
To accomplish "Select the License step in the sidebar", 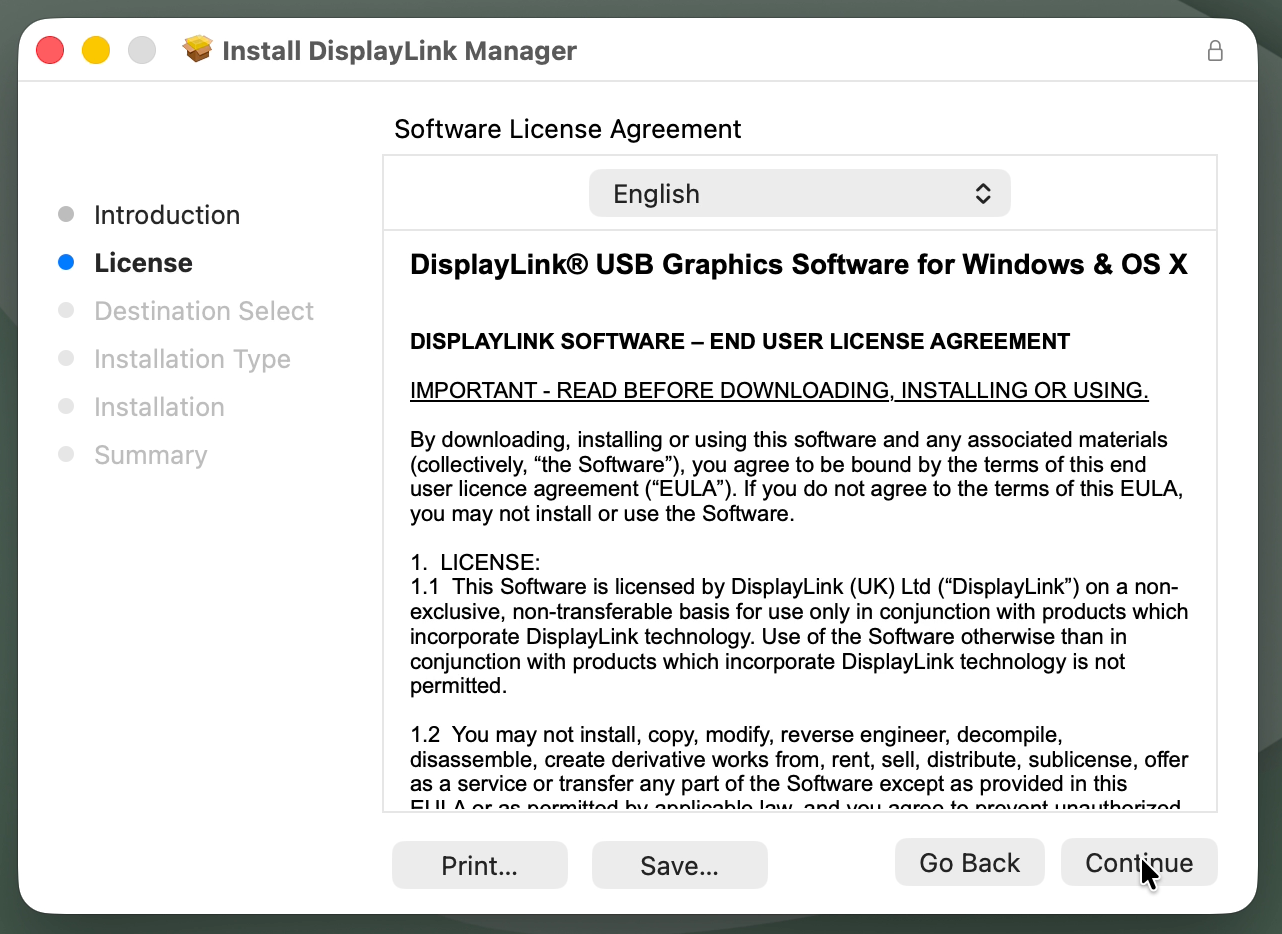I will (x=143, y=262).
